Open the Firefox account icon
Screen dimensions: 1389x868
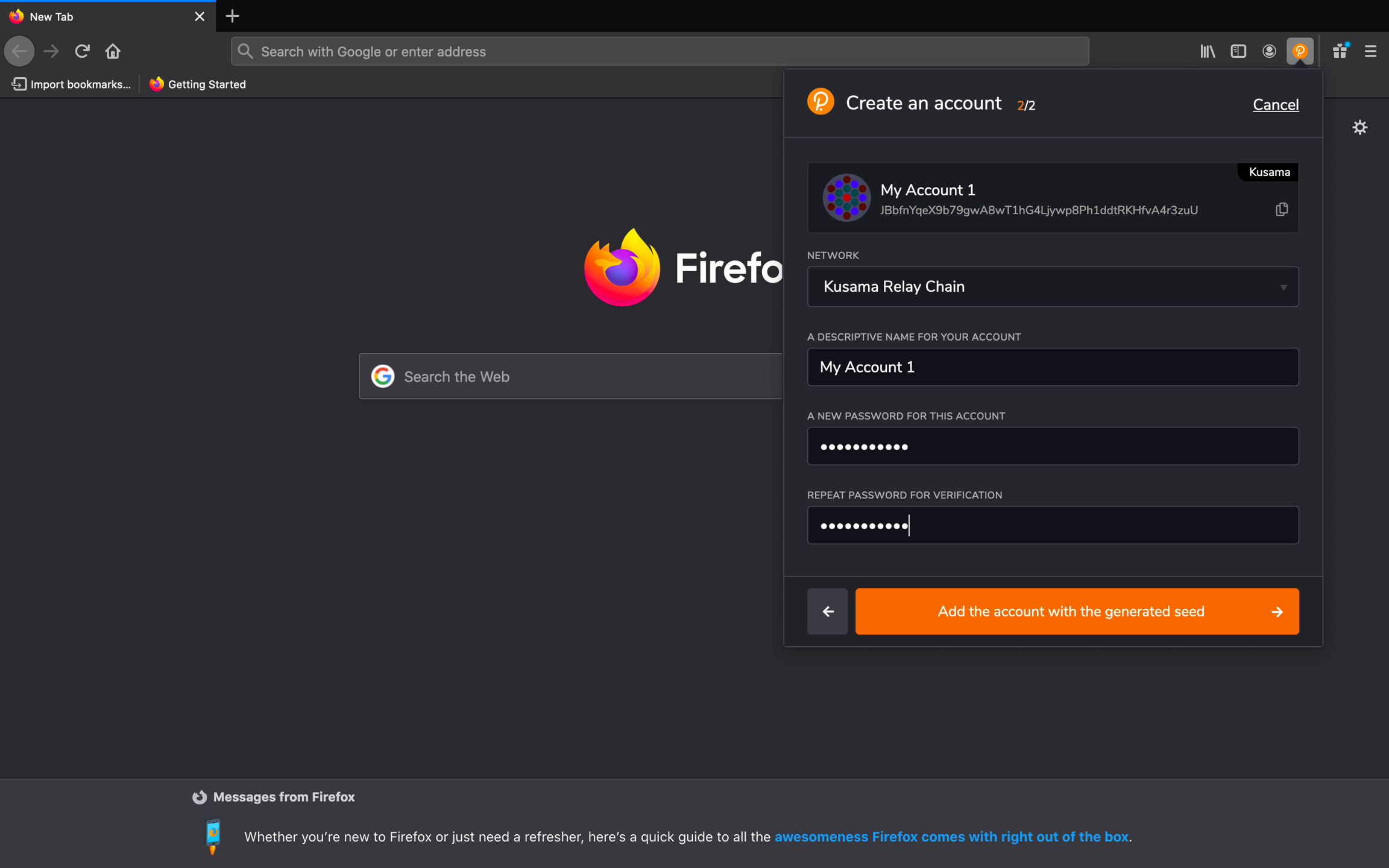pos(1269,51)
